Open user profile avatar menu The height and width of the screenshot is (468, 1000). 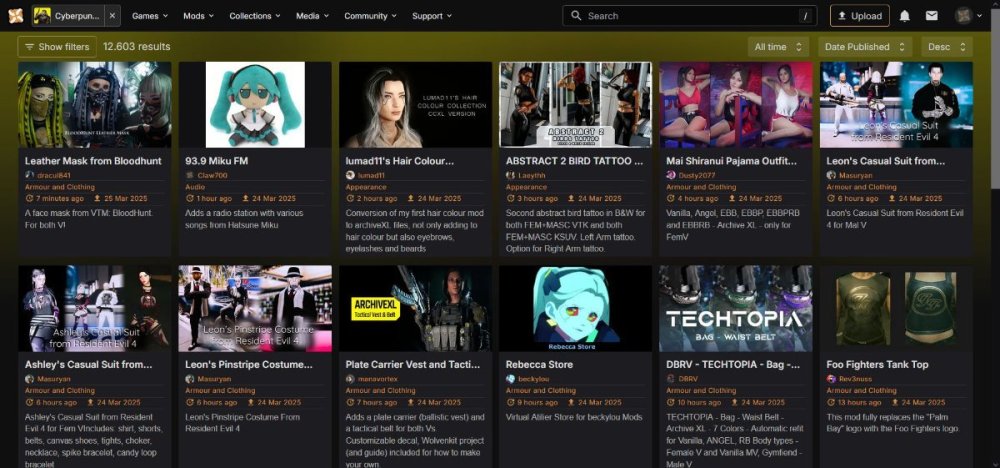(963, 16)
